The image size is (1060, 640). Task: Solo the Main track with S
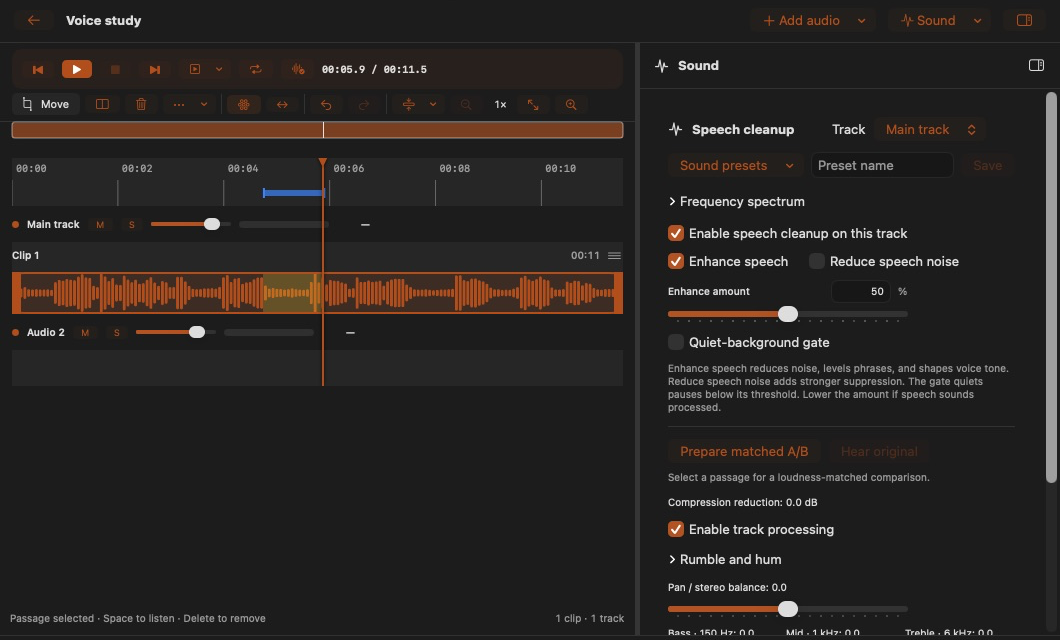click(132, 224)
